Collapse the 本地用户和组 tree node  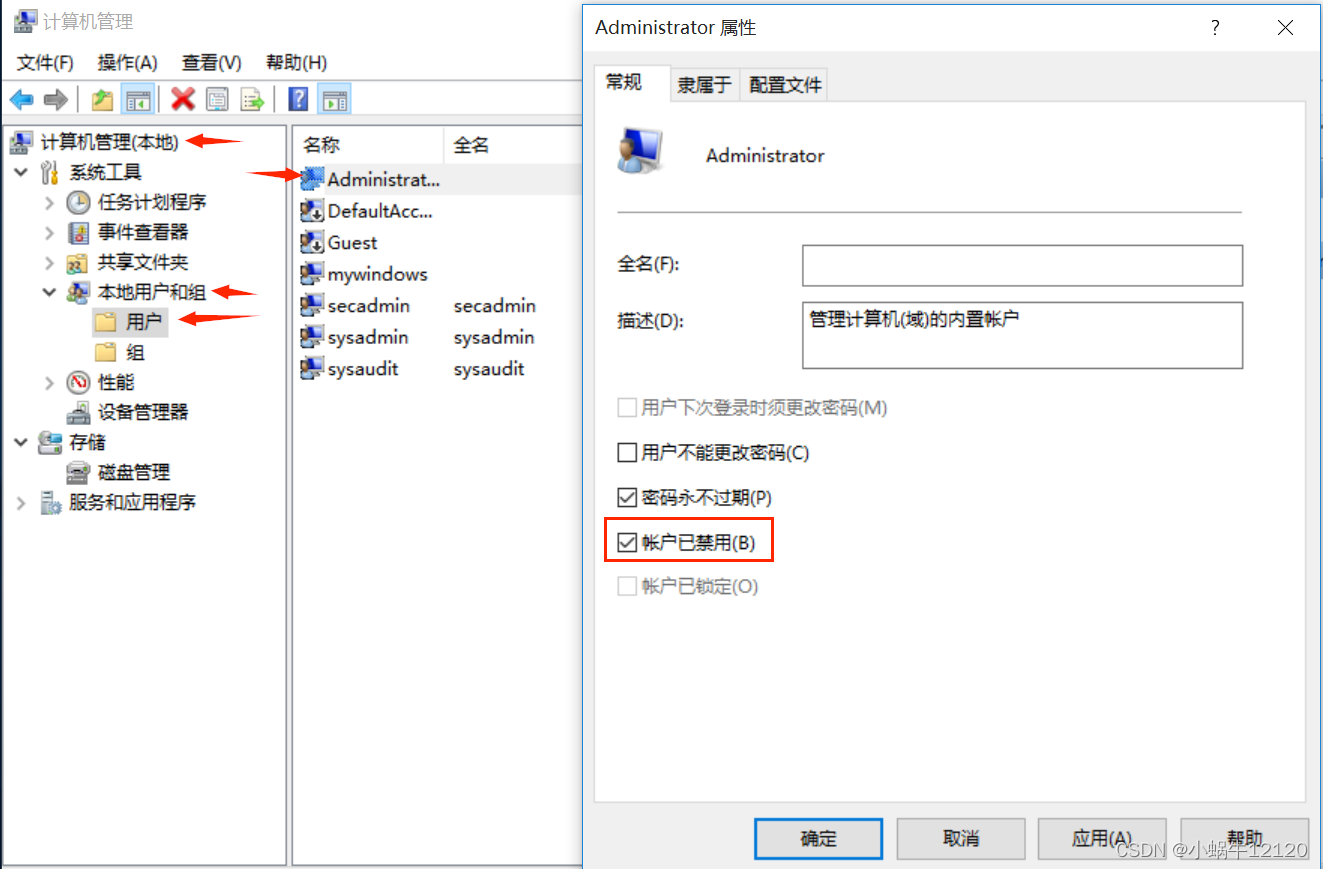tap(50, 292)
